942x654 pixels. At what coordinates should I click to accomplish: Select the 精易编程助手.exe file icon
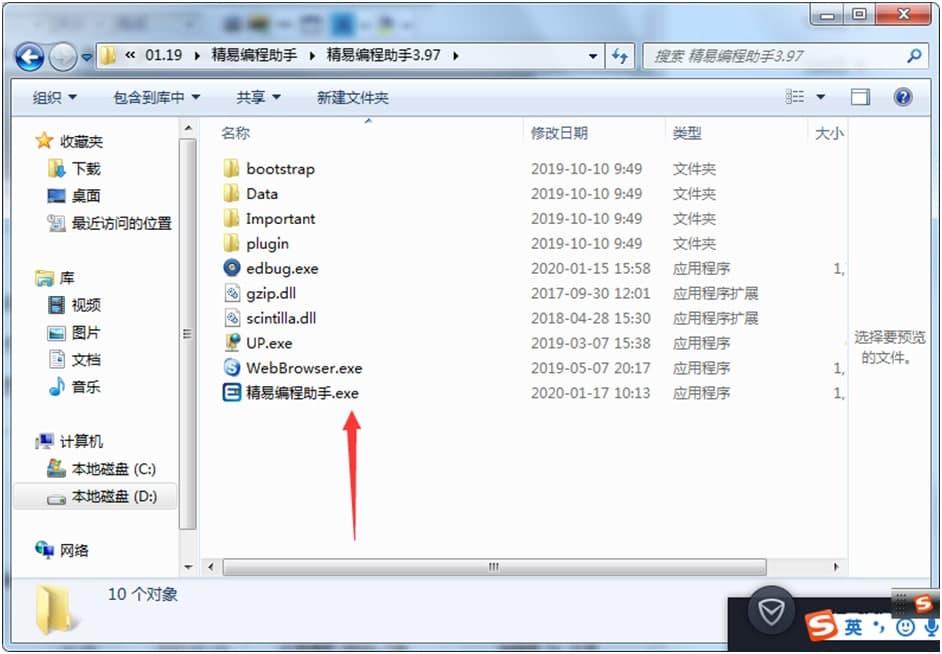tap(231, 393)
